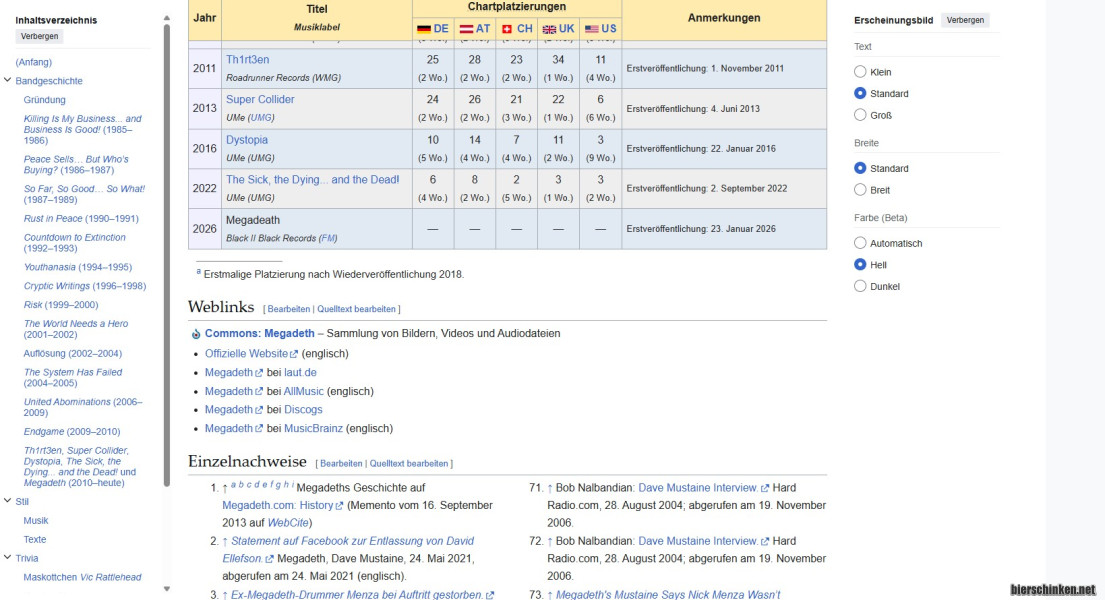Collapse the Bandgeschichte section in sidebar
1105x600 pixels.
[x=8, y=81]
